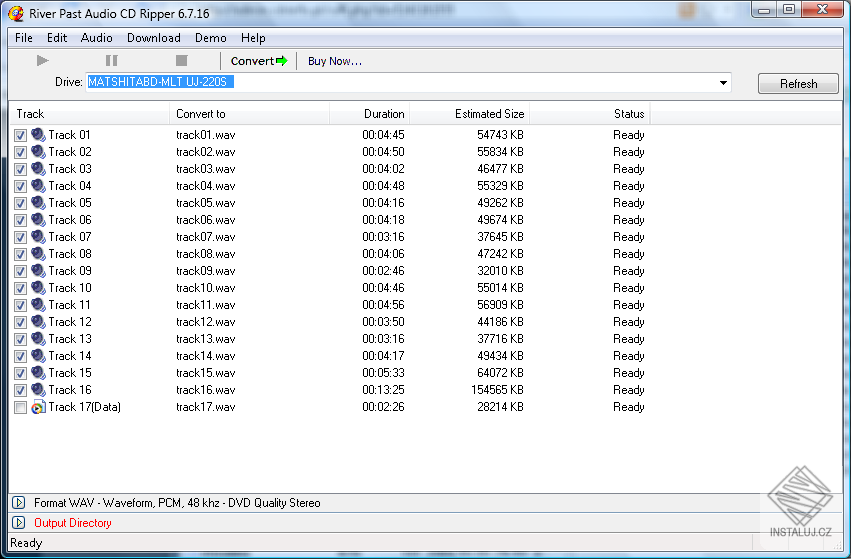Uncheck the Track 11 checkbox

20,306
